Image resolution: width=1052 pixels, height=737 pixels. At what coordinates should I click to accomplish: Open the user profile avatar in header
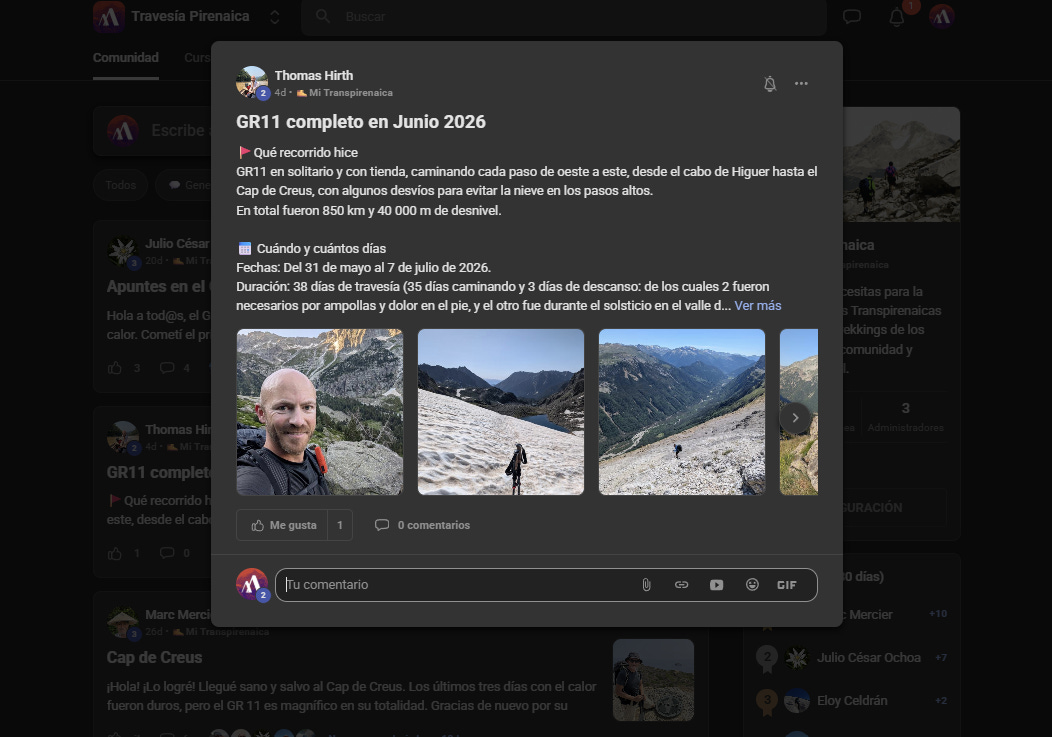[942, 17]
